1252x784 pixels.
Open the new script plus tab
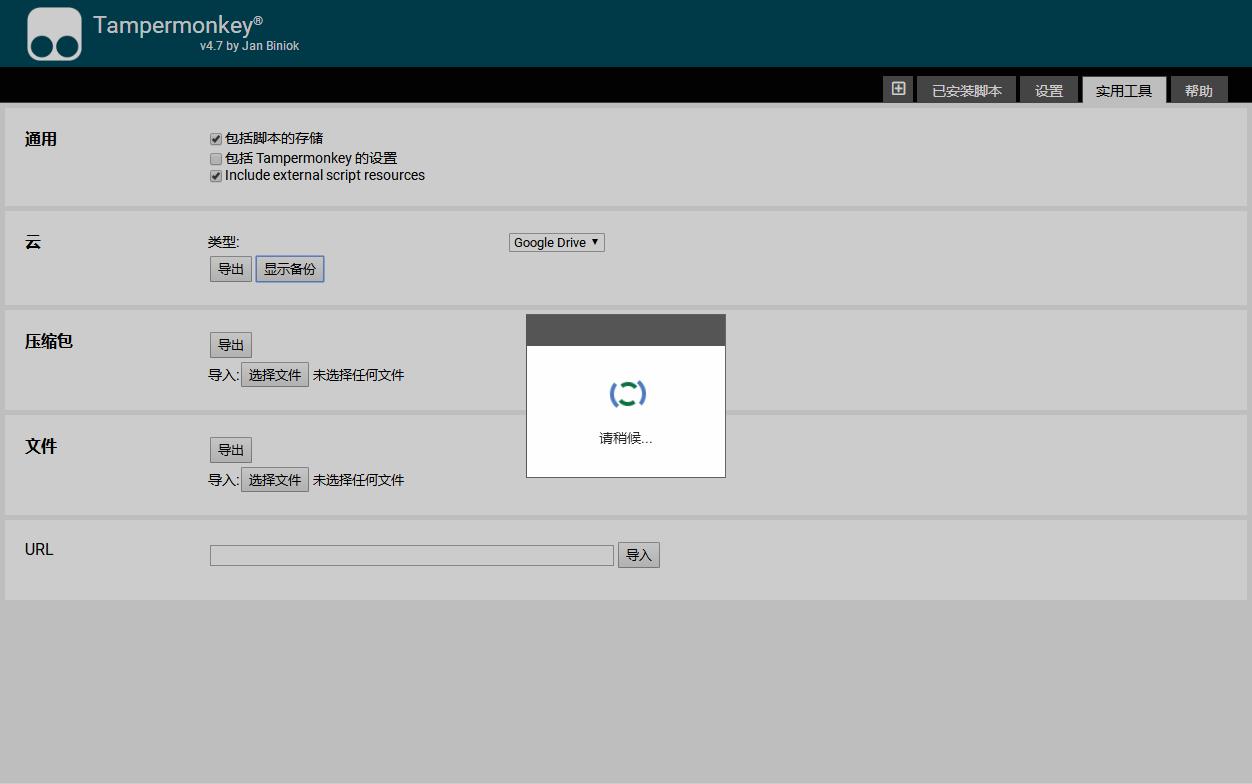tap(898, 89)
